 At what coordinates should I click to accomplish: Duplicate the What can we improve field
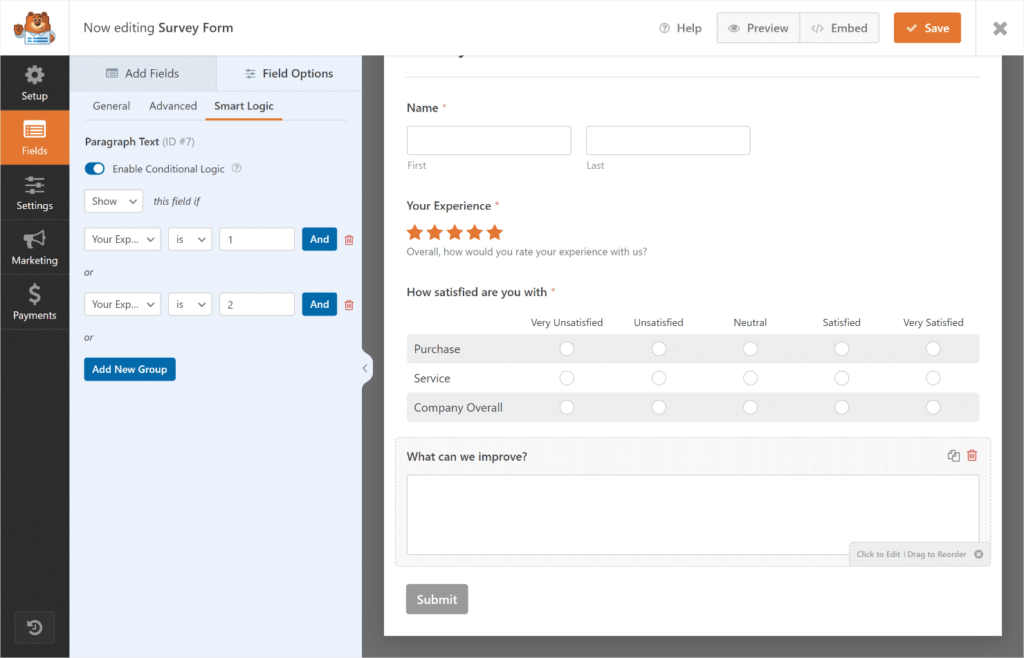952,455
